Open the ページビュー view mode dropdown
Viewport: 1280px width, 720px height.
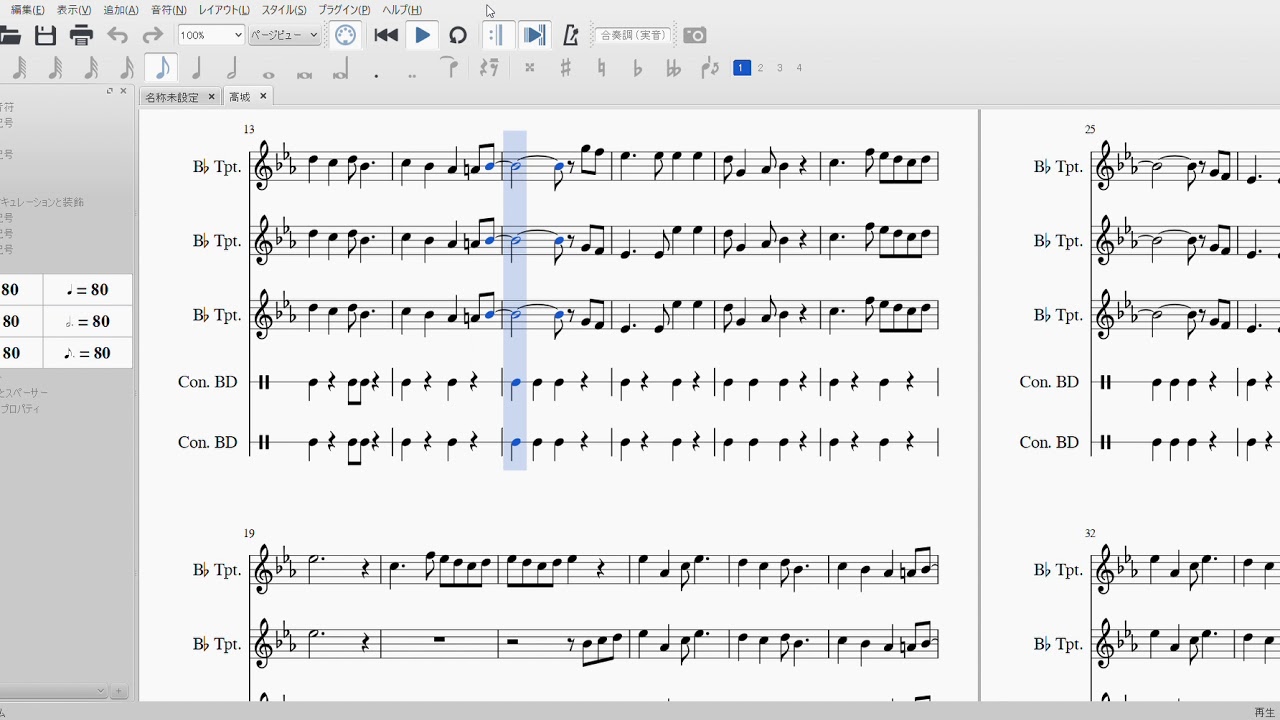[284, 36]
